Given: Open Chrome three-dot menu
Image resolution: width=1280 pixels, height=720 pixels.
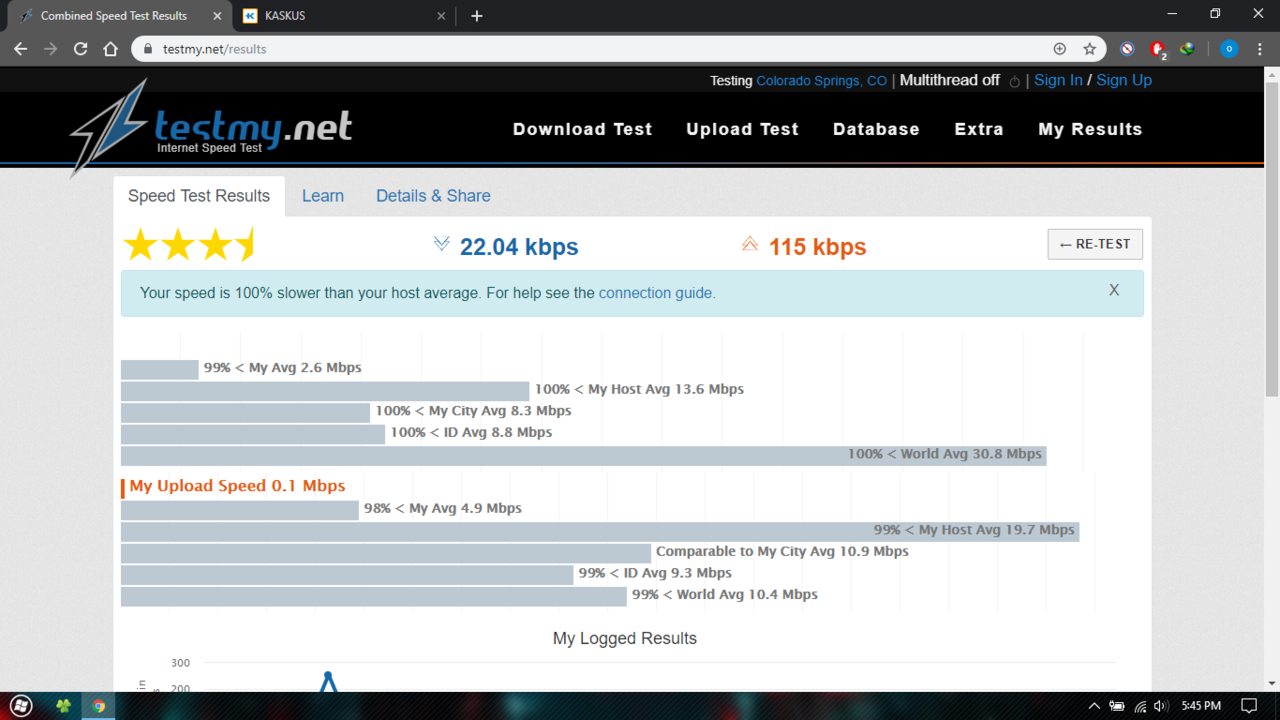Looking at the screenshot, I should tap(1260, 49).
